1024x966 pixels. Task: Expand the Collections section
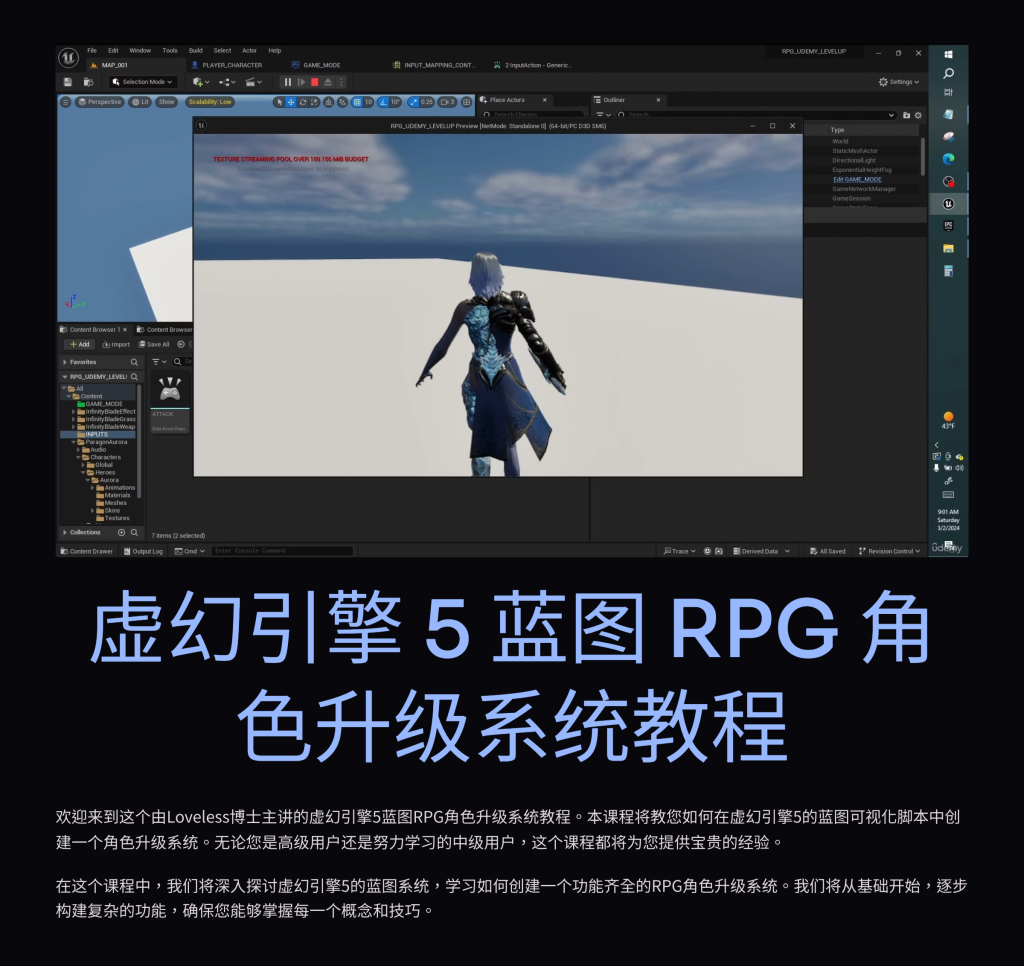[x=65, y=532]
